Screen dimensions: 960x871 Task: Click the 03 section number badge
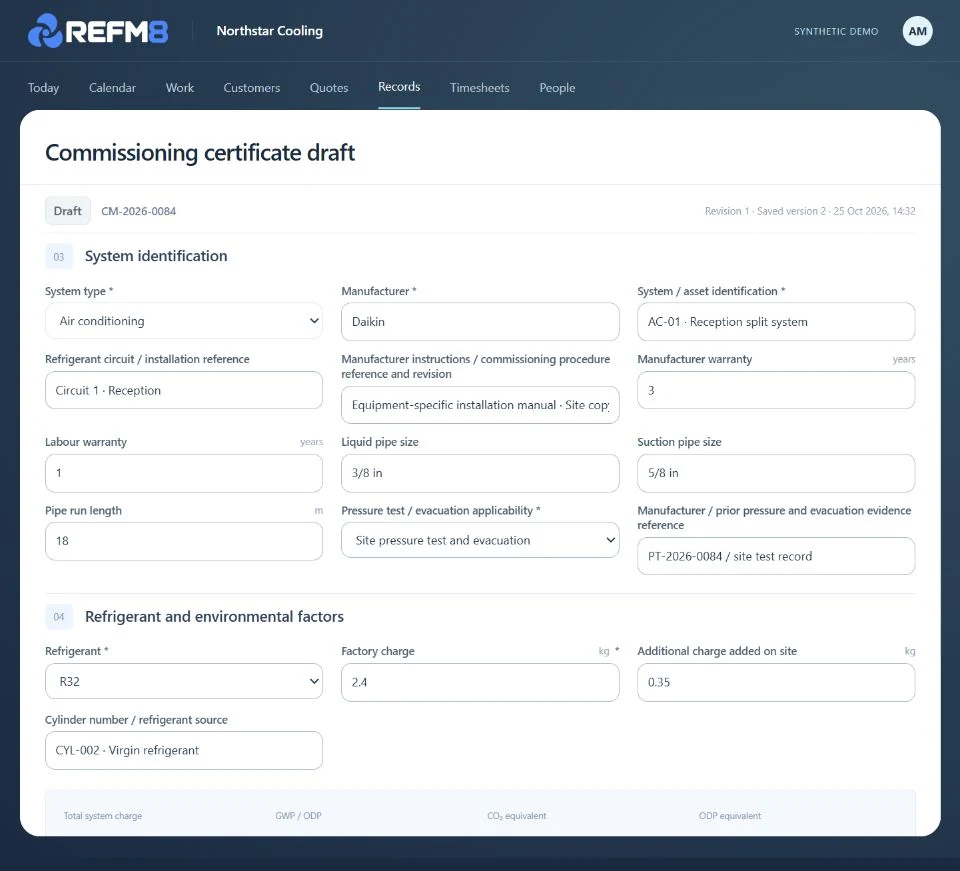59,256
